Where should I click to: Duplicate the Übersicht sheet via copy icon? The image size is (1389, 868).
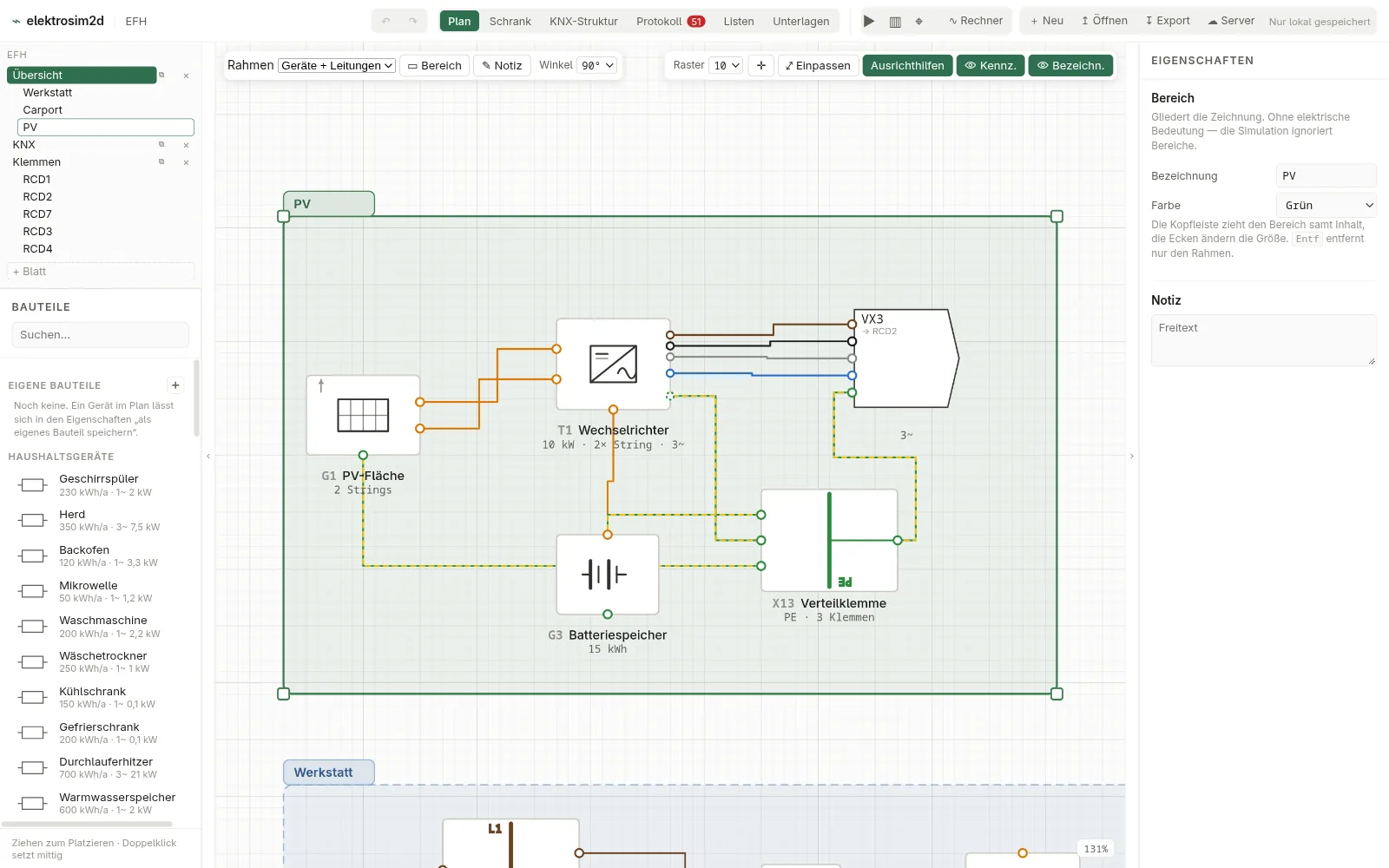click(x=161, y=76)
